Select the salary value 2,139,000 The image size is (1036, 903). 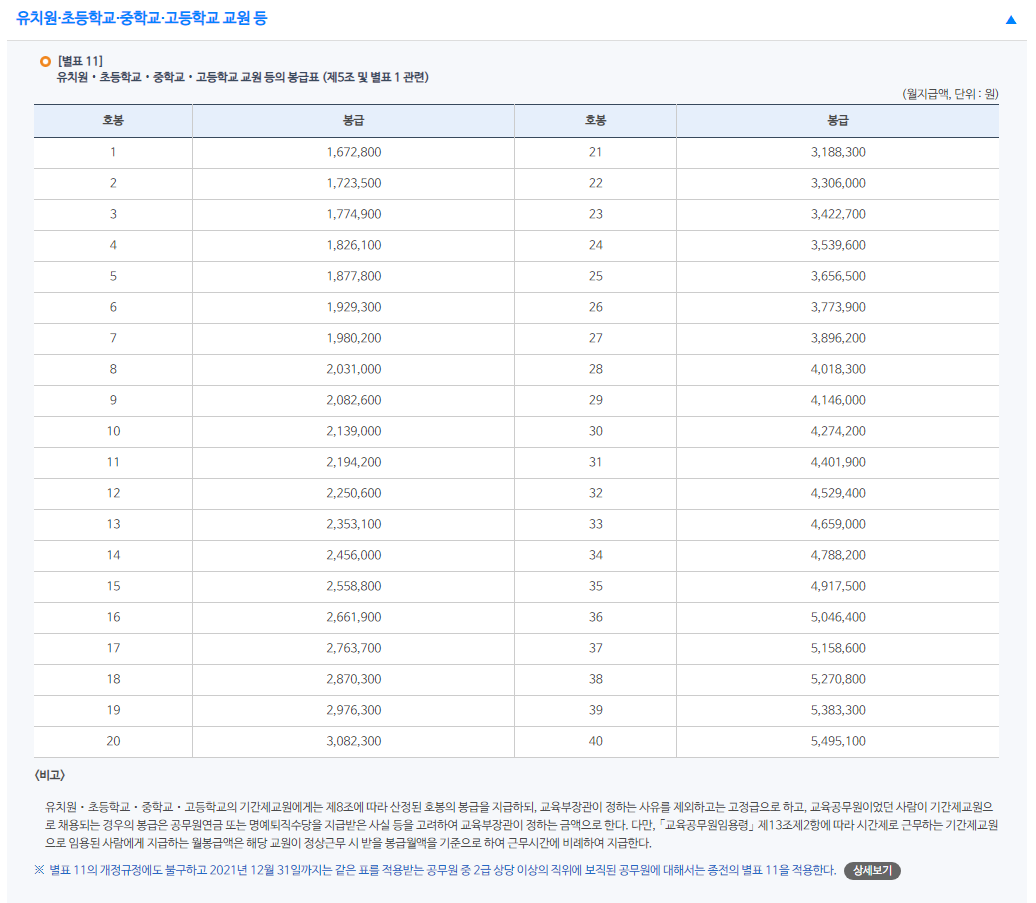[x=353, y=431]
